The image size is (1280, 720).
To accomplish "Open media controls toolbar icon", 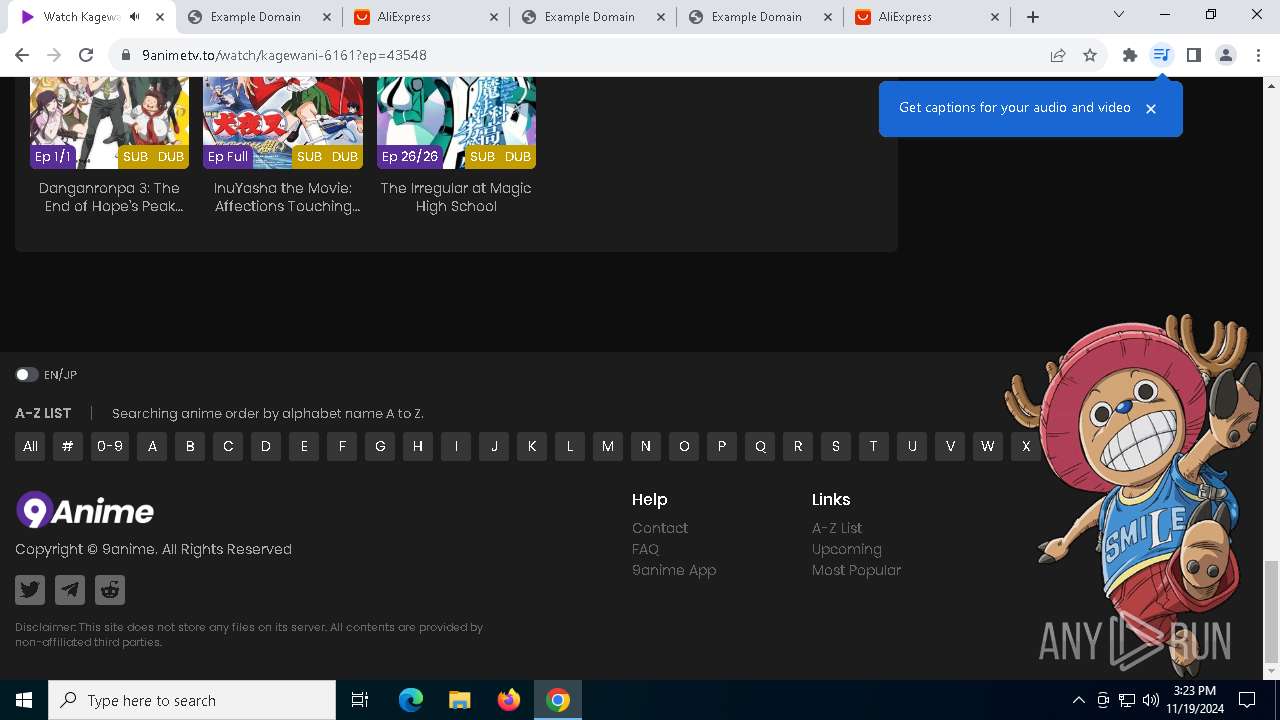I will [x=1161, y=55].
